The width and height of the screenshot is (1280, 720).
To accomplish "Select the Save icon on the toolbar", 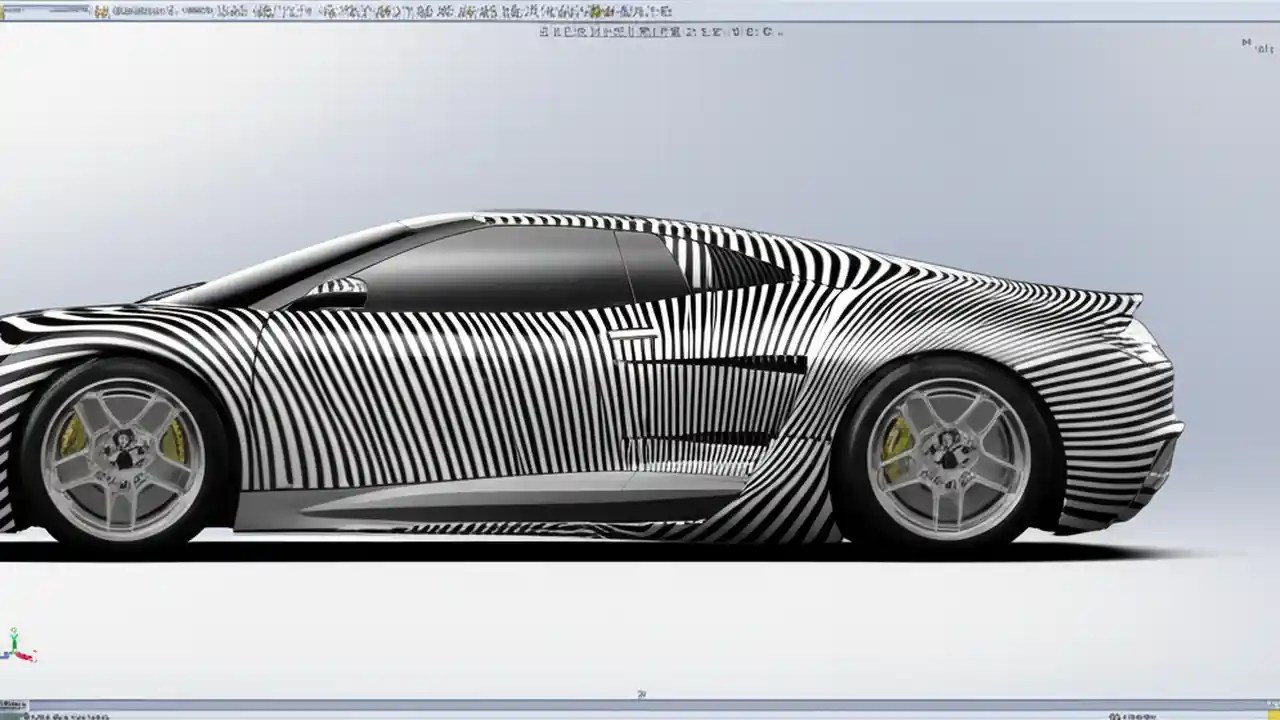I will 130,10.
